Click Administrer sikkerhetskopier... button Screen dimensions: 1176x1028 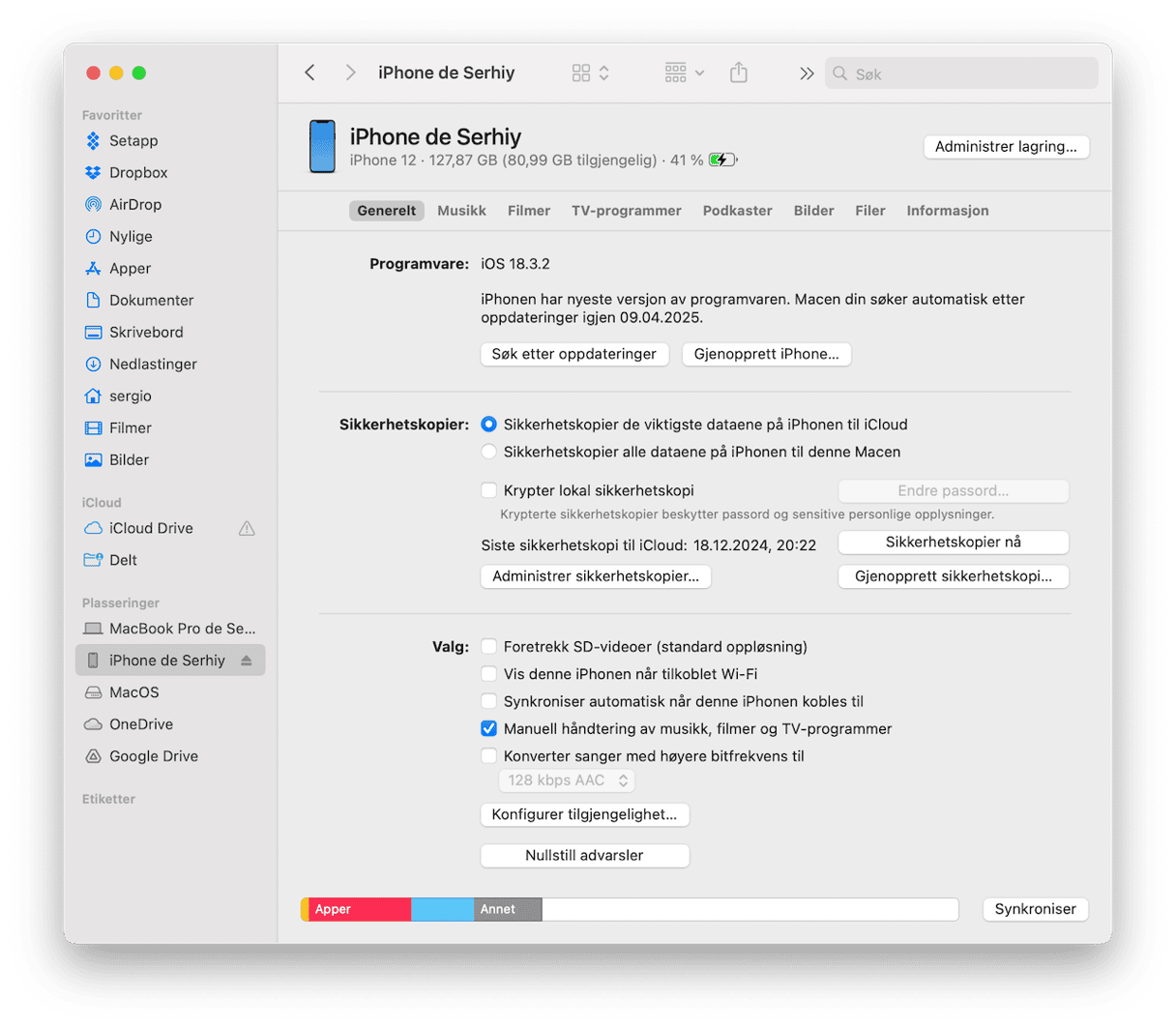(596, 576)
